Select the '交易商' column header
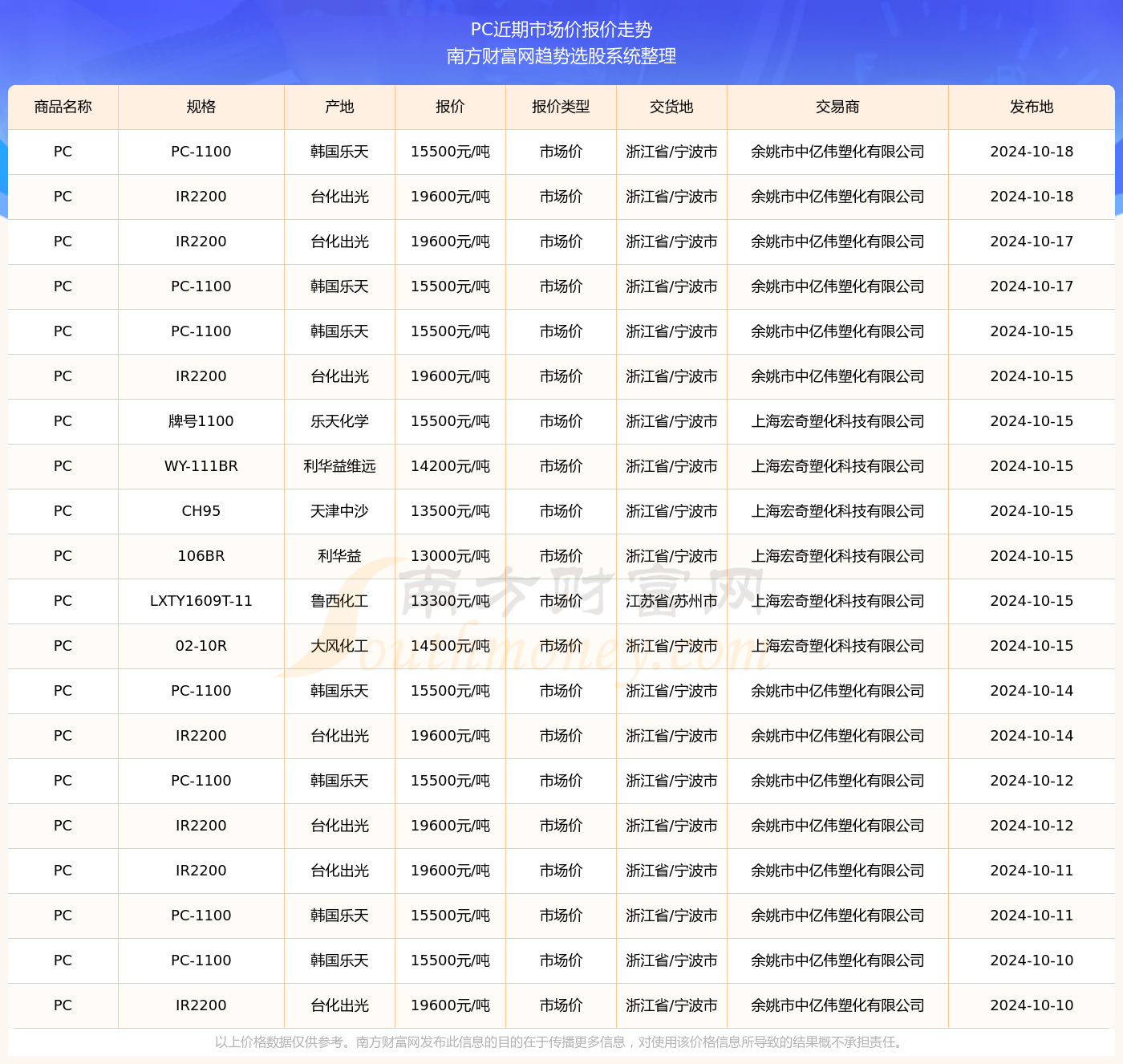The image size is (1123, 1064). (x=837, y=107)
